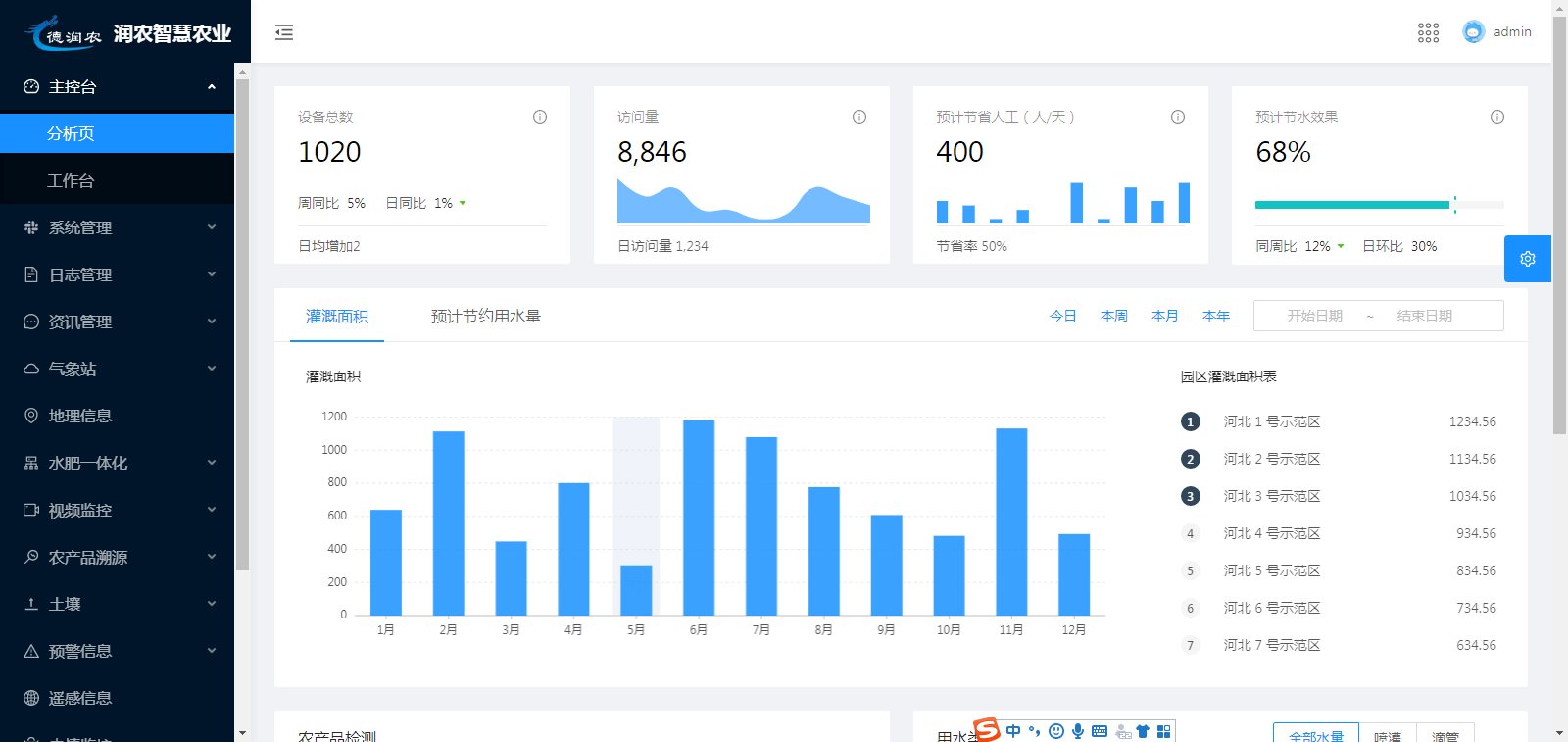Image resolution: width=1568 pixels, height=742 pixels.
Task: Switch to the 预计节约用水量 tab
Action: [485, 316]
